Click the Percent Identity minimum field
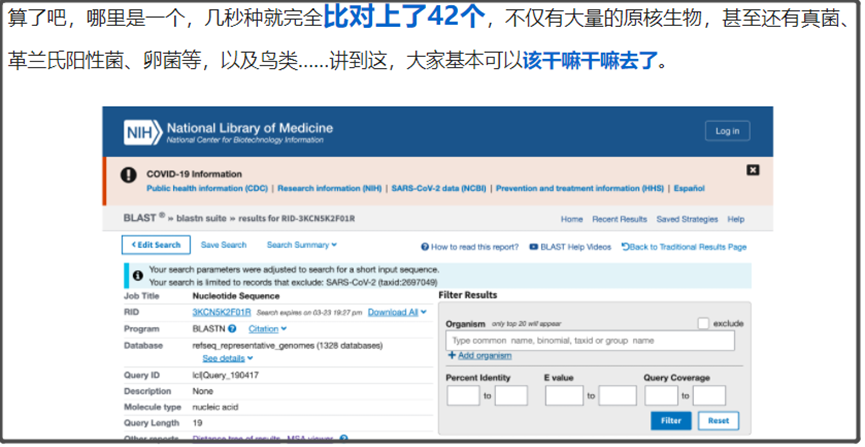The image size is (865, 447). coord(463,396)
